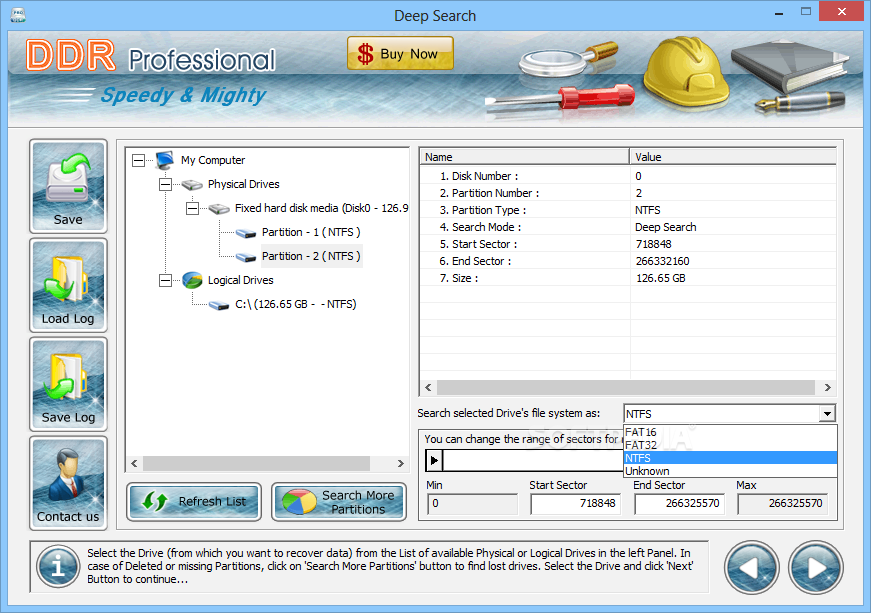Open Contact us support button
The width and height of the screenshot is (871, 613).
click(x=68, y=483)
